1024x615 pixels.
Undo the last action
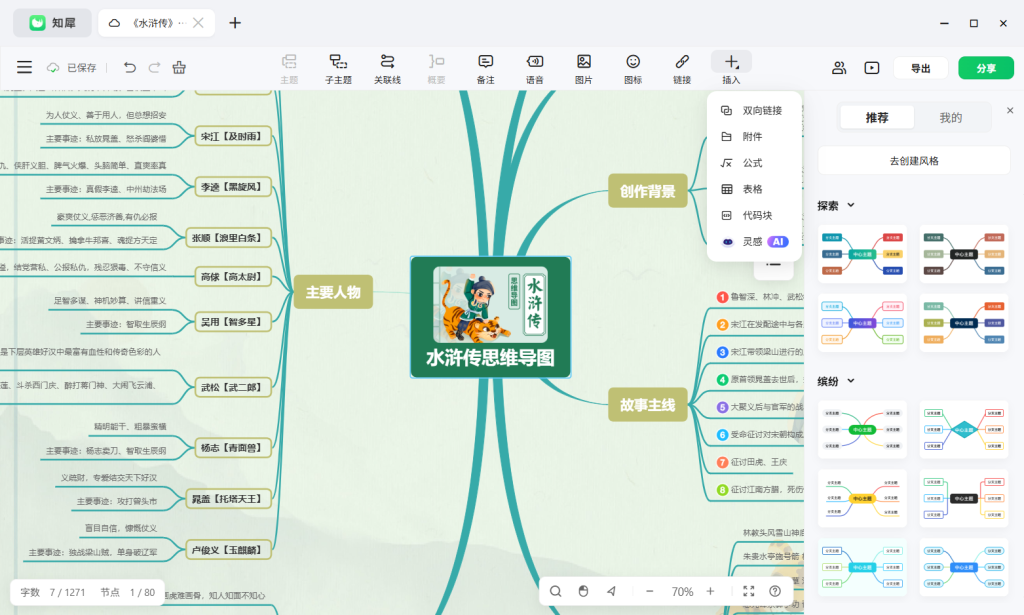pyautogui.click(x=130, y=67)
